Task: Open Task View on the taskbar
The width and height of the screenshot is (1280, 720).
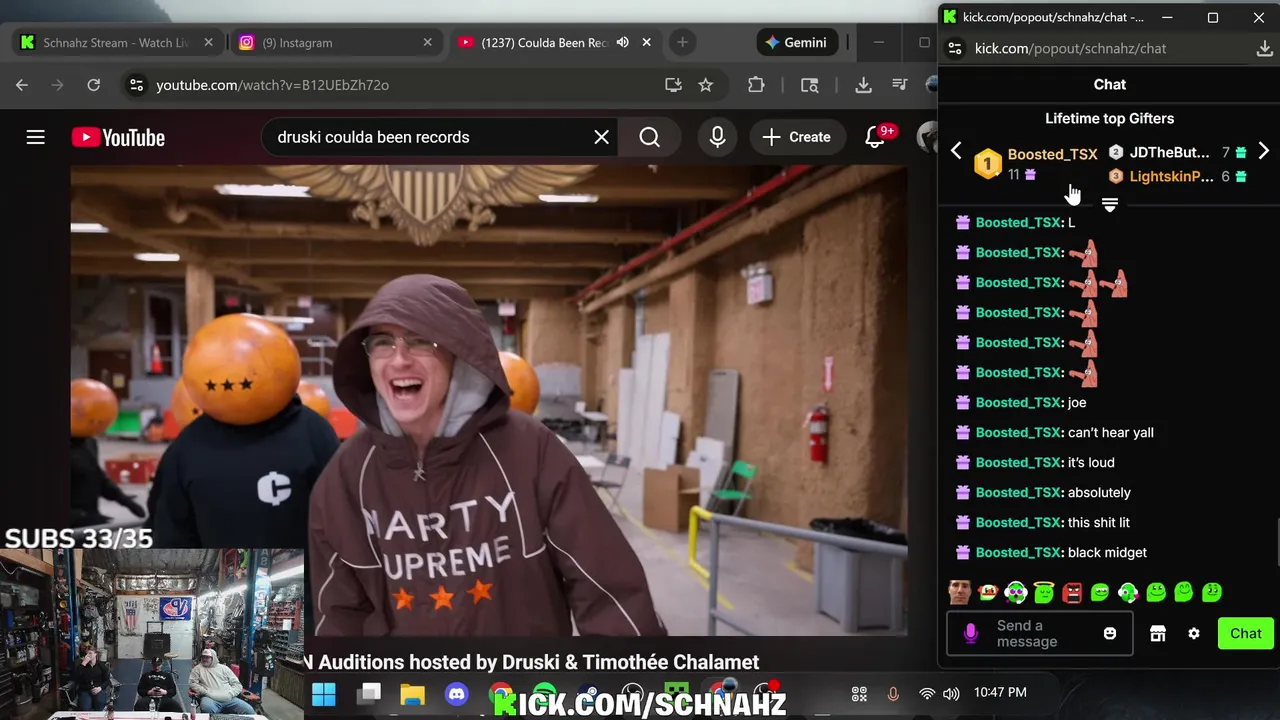Action: click(370, 694)
